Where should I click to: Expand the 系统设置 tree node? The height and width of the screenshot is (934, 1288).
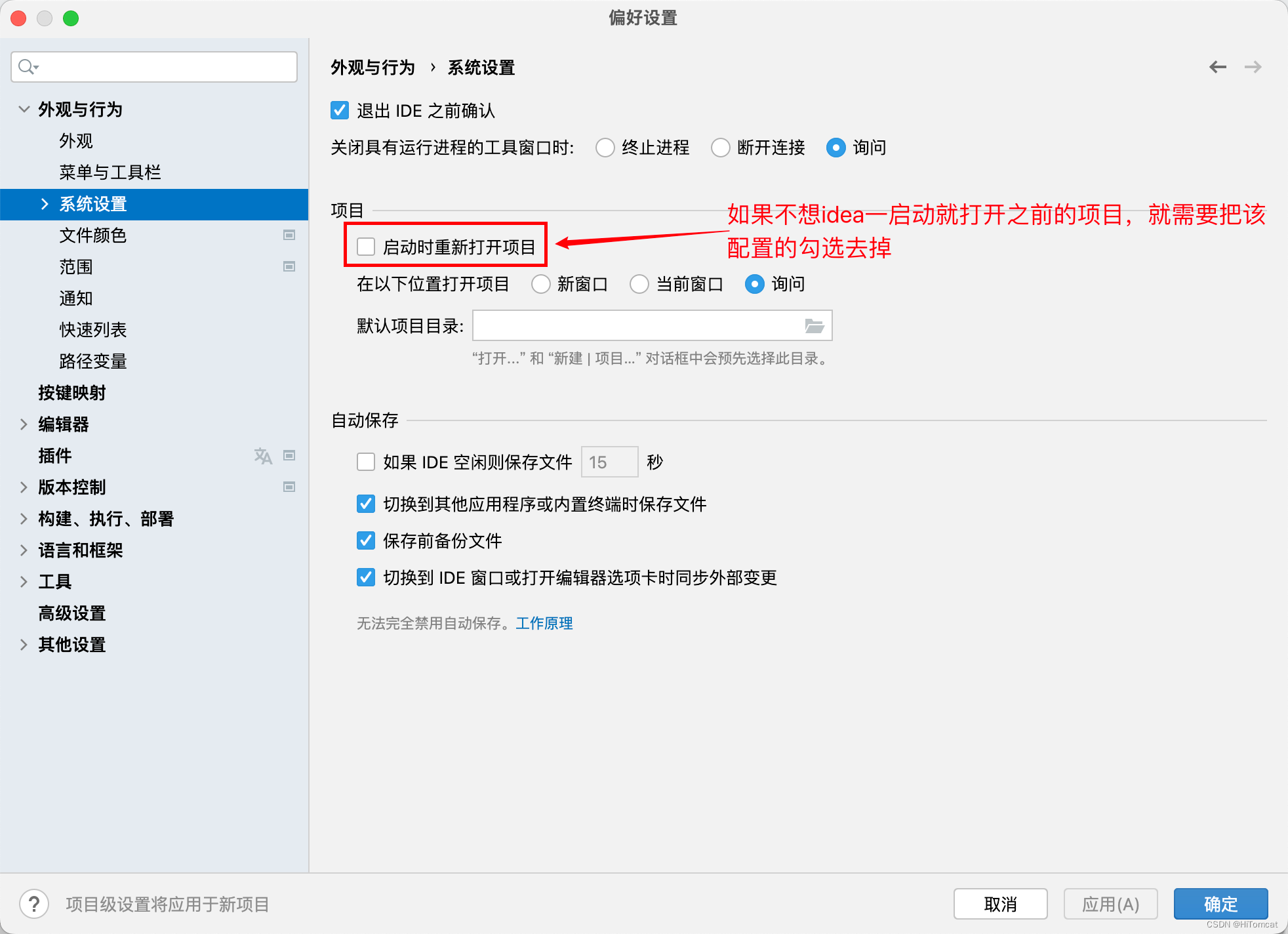(45, 204)
